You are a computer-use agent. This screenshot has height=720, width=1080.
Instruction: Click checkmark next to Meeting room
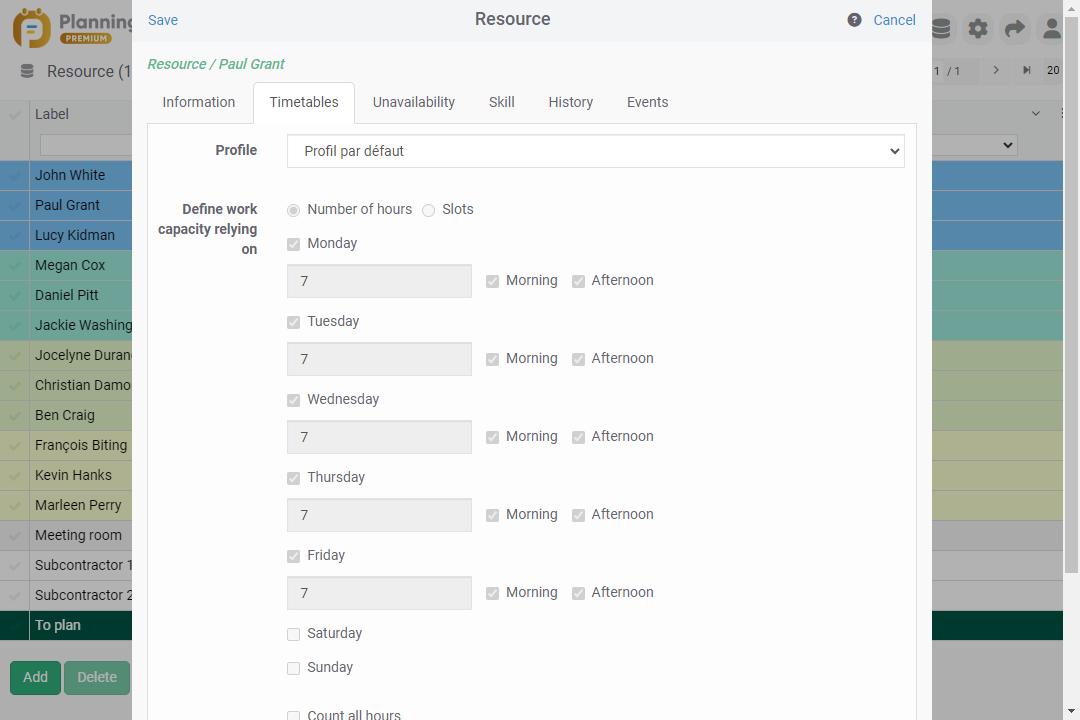(14, 535)
